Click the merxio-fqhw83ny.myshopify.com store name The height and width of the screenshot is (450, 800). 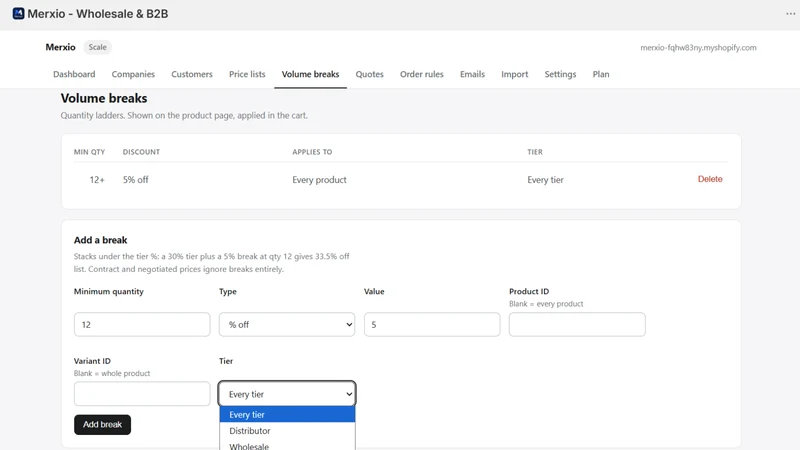point(698,47)
